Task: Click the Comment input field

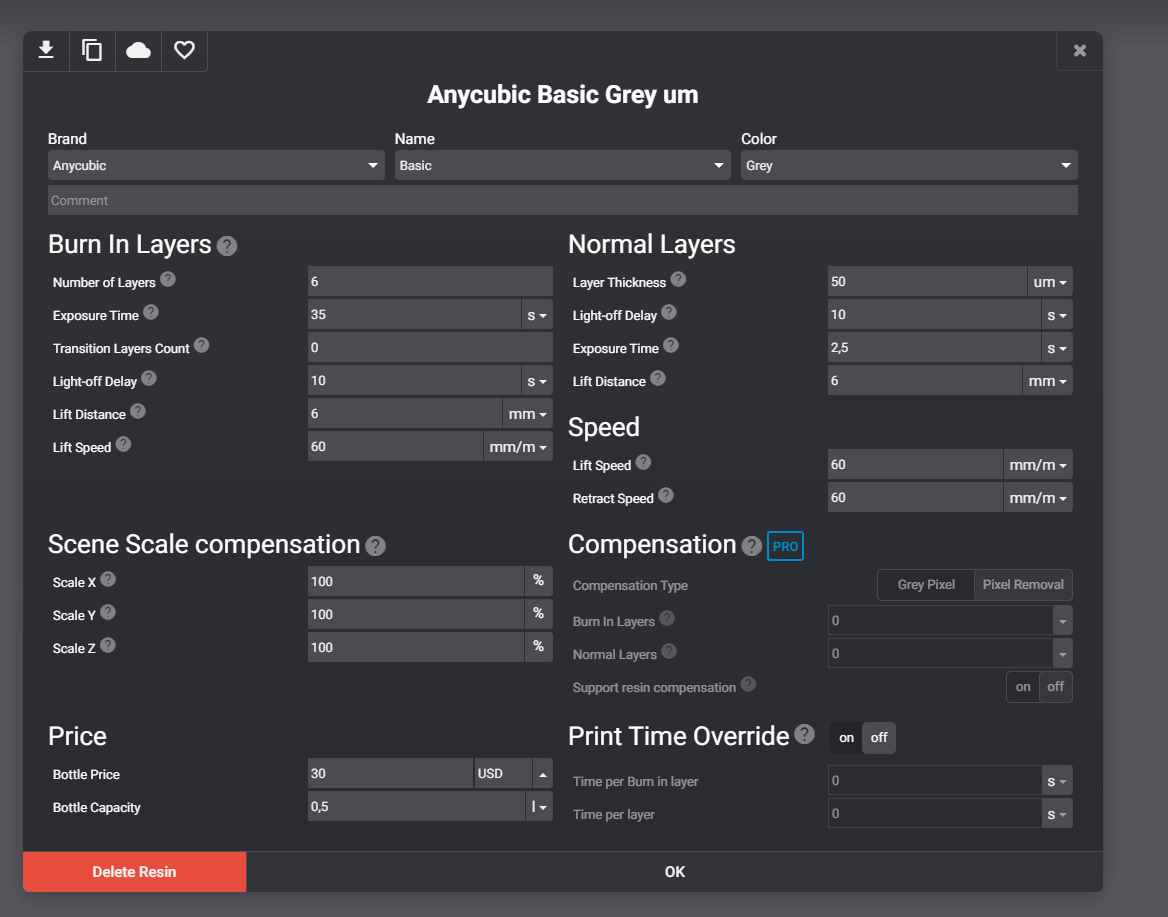Action: (x=562, y=200)
